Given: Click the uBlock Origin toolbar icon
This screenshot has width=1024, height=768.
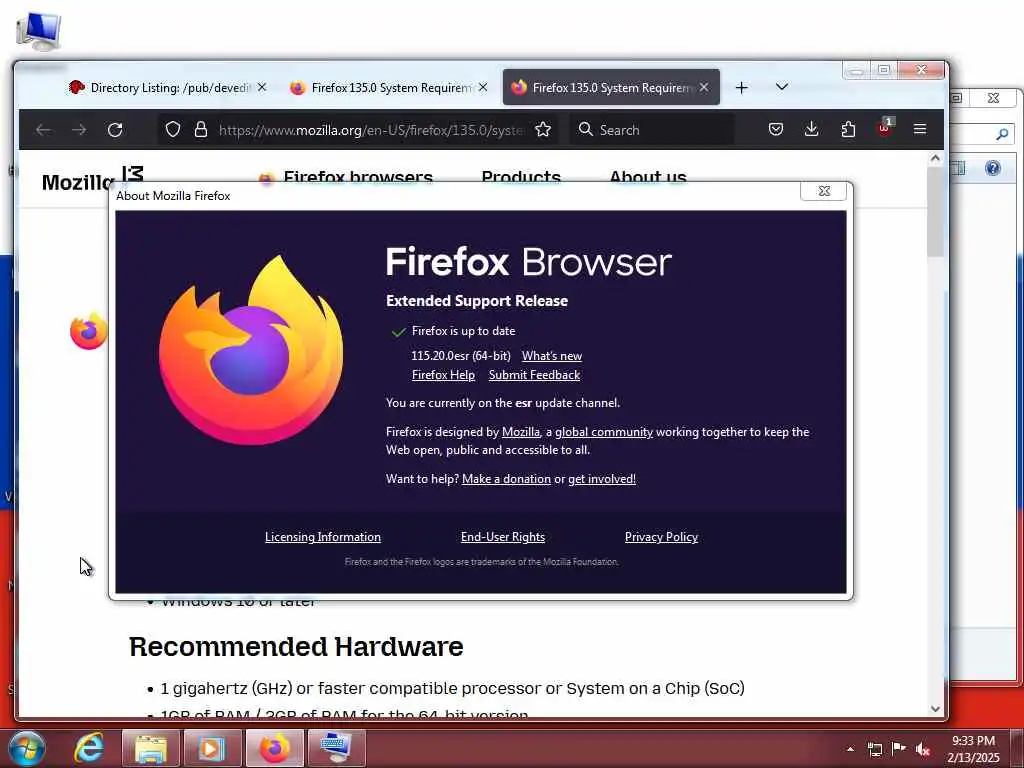Looking at the screenshot, I should click(884, 128).
